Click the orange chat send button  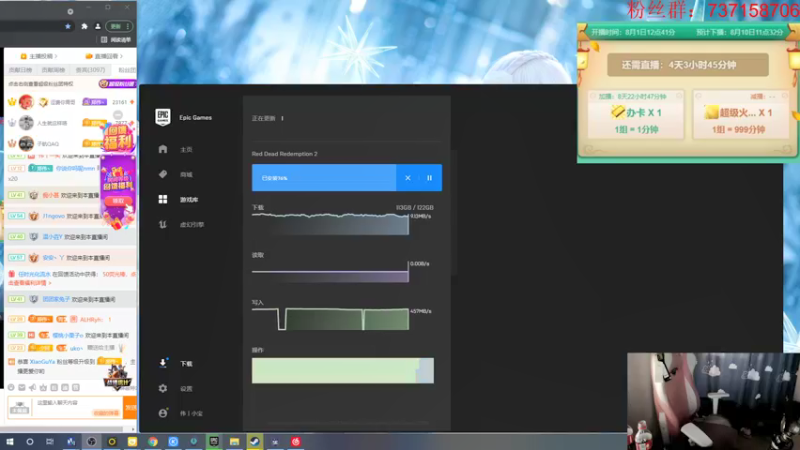tap(130, 407)
